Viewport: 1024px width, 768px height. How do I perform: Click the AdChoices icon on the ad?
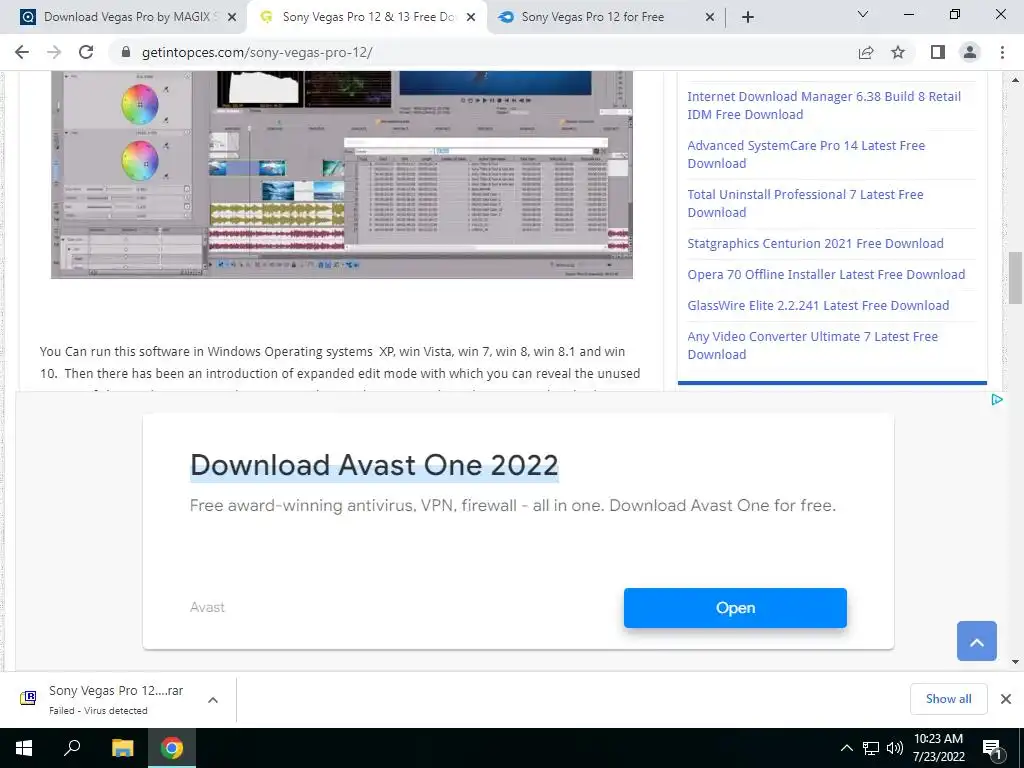coord(997,400)
